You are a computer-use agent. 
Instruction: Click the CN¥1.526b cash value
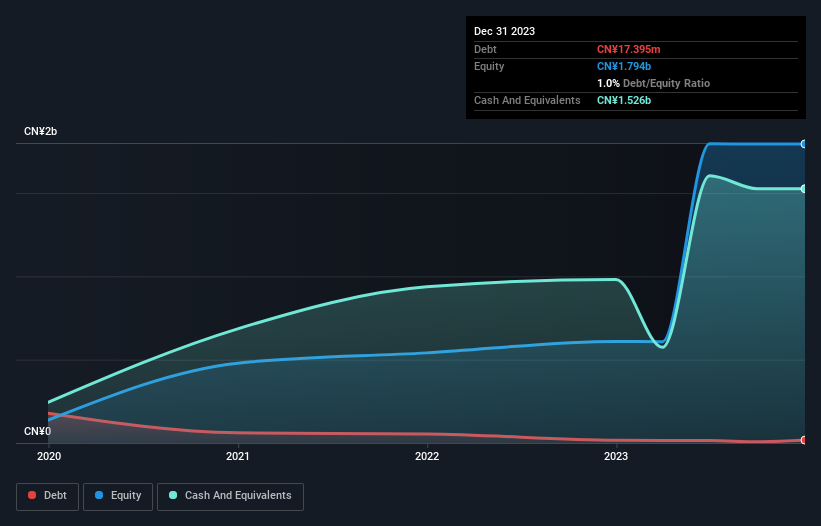624,100
